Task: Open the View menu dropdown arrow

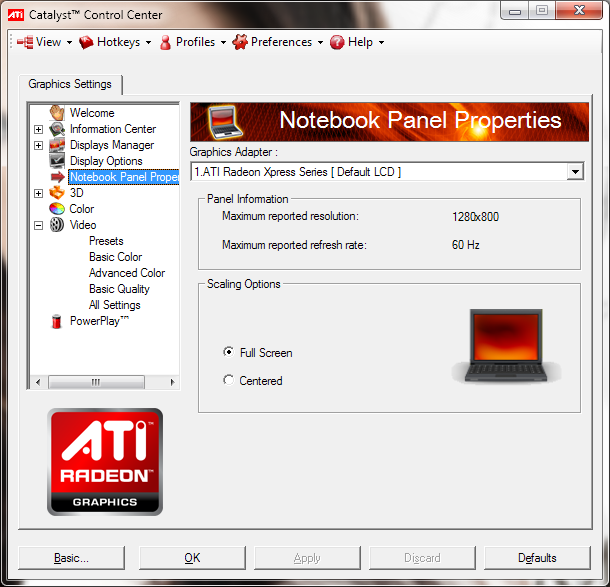Action: (69, 42)
